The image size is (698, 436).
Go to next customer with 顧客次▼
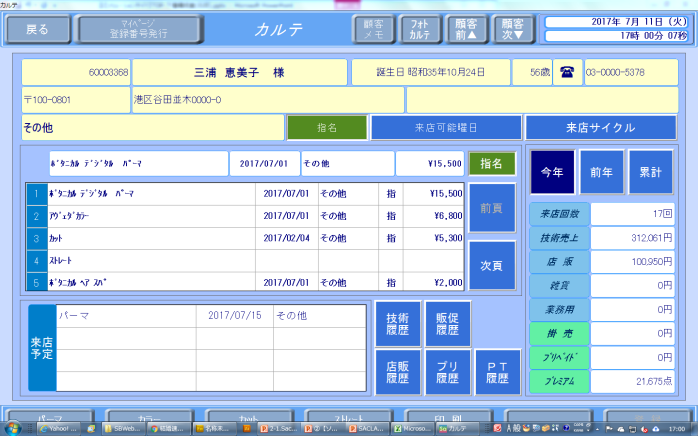513,29
